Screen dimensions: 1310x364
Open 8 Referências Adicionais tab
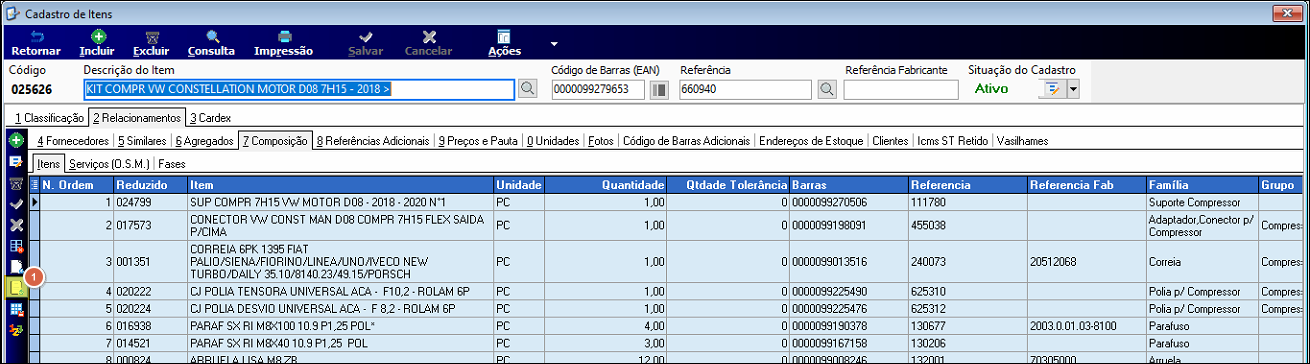(x=373, y=141)
